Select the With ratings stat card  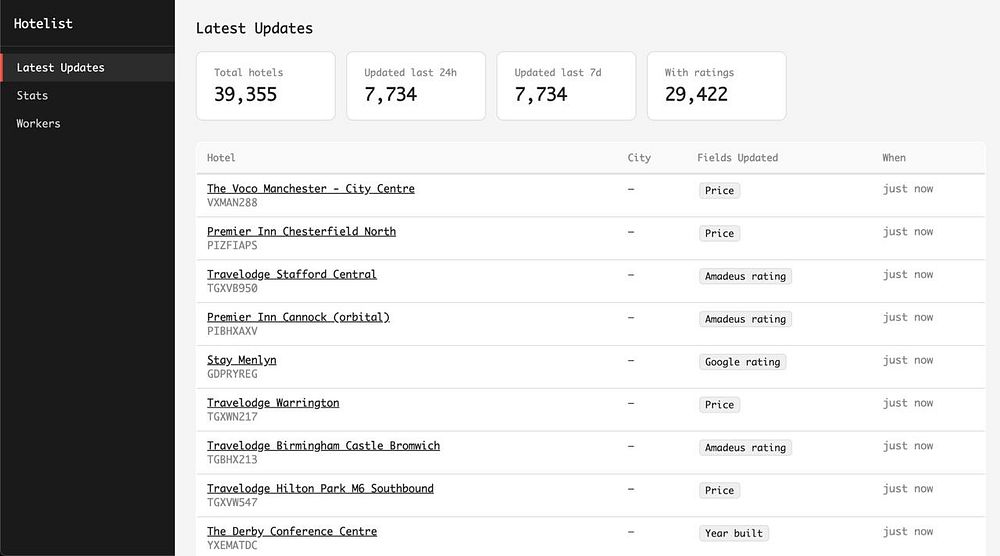(715, 86)
